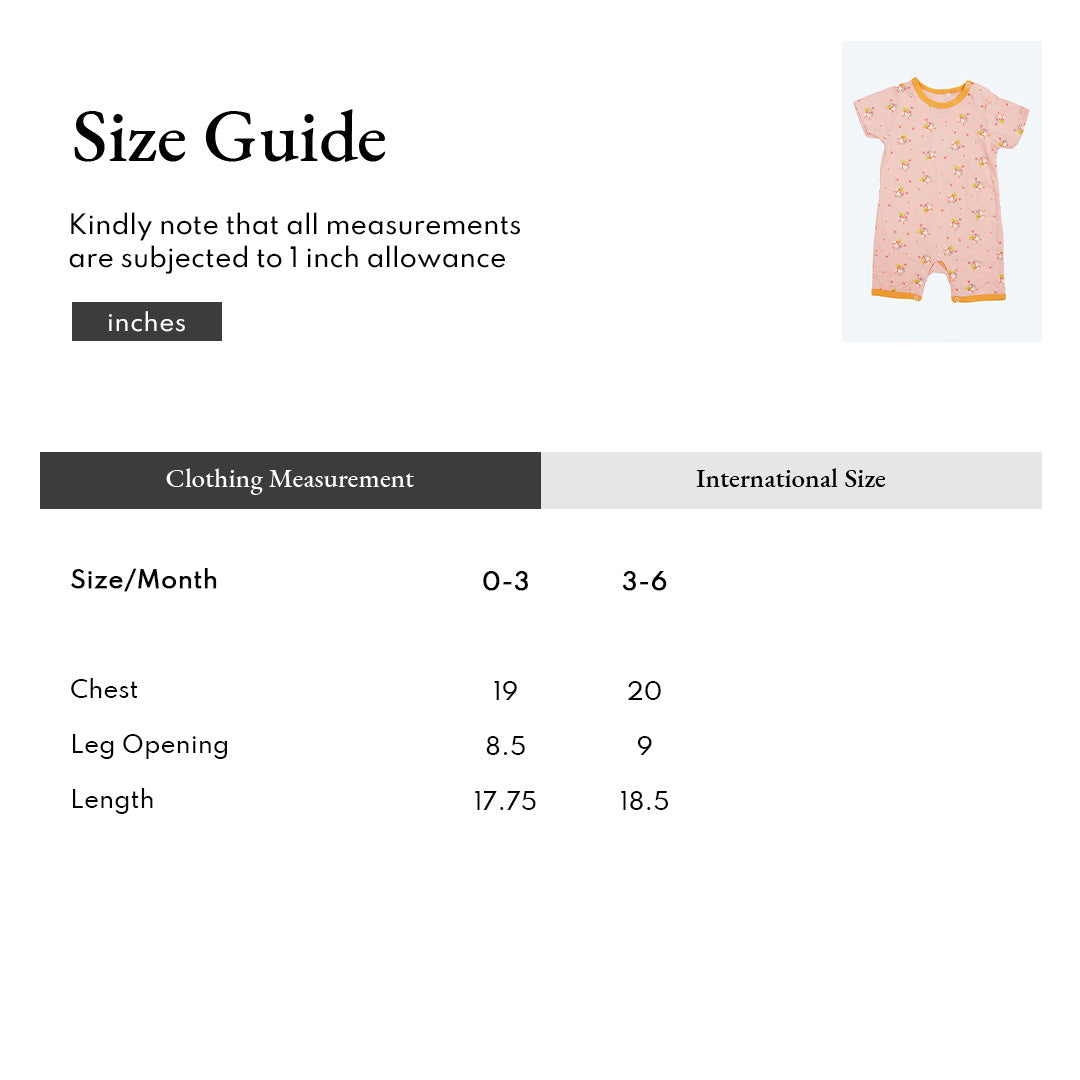The image size is (1080, 1080).
Task: Click the '1 inch allowance' note line
Action: click(x=287, y=258)
